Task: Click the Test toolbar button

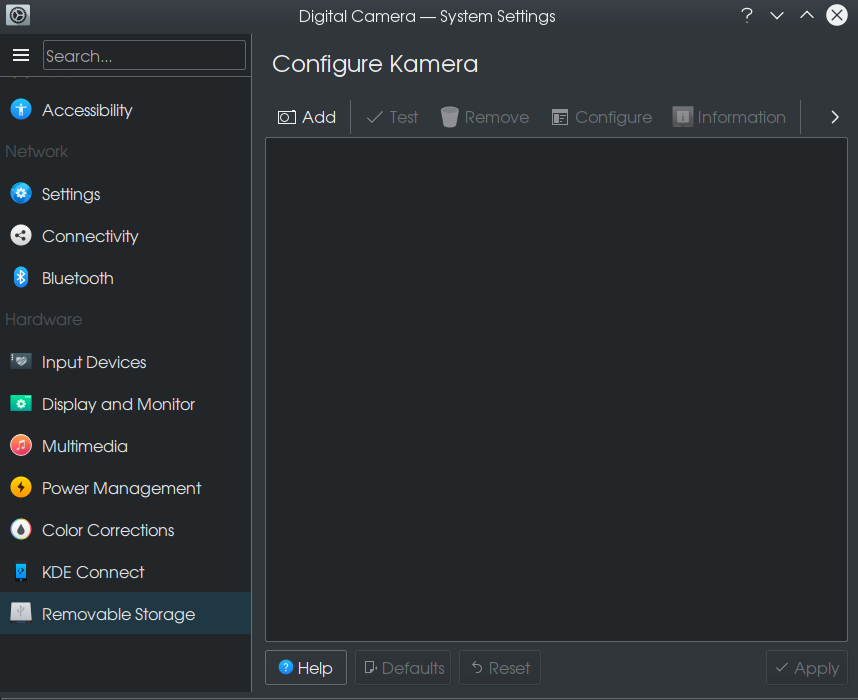Action: (392, 117)
